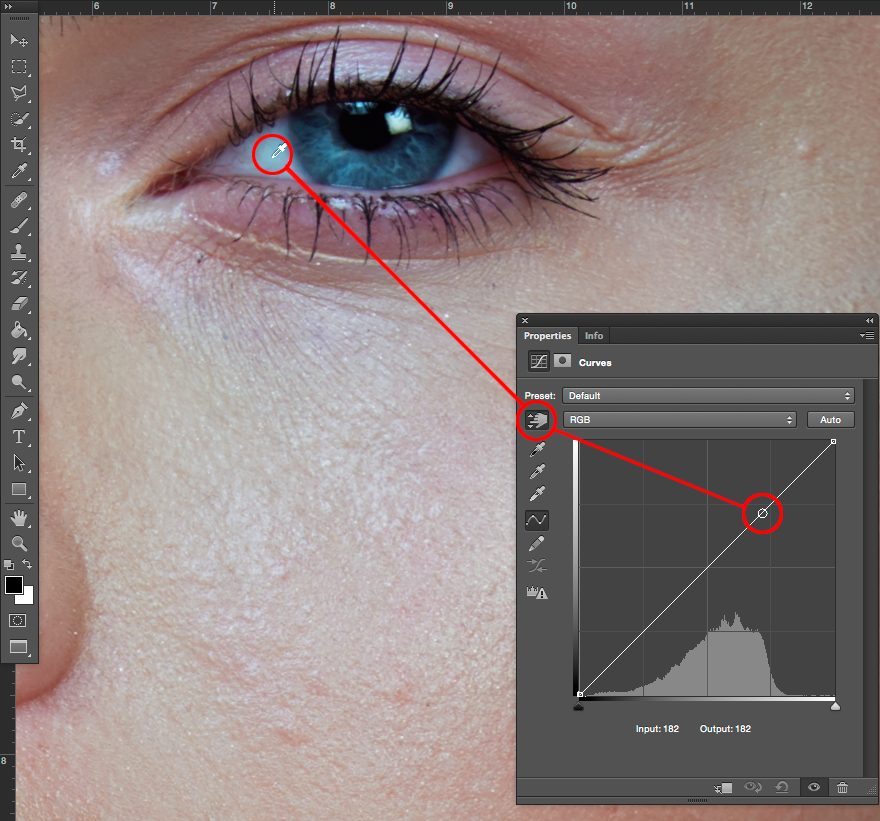Collapse the Properties panel to icons

pos(869,320)
